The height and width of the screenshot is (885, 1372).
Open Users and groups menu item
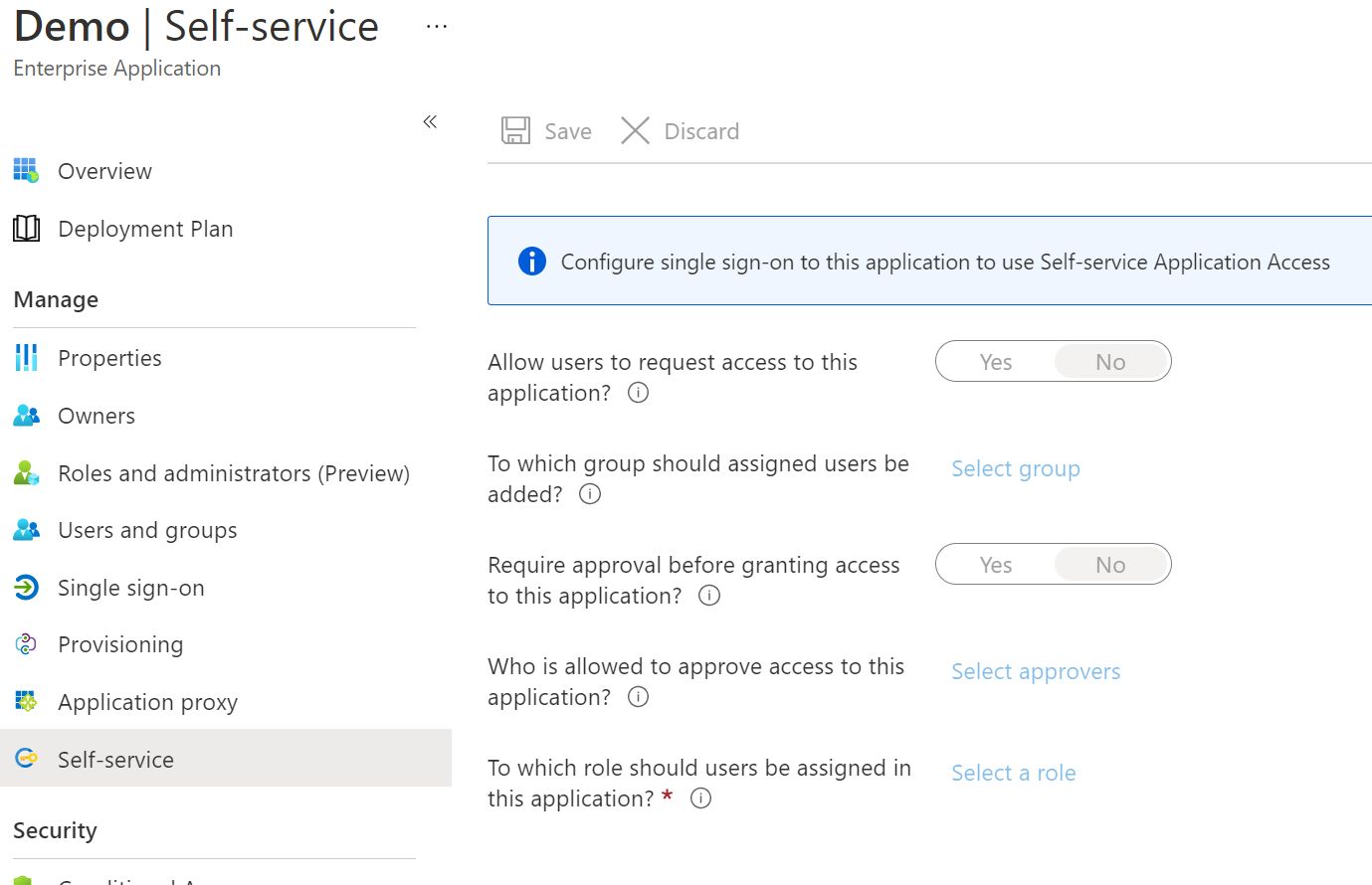[147, 531]
